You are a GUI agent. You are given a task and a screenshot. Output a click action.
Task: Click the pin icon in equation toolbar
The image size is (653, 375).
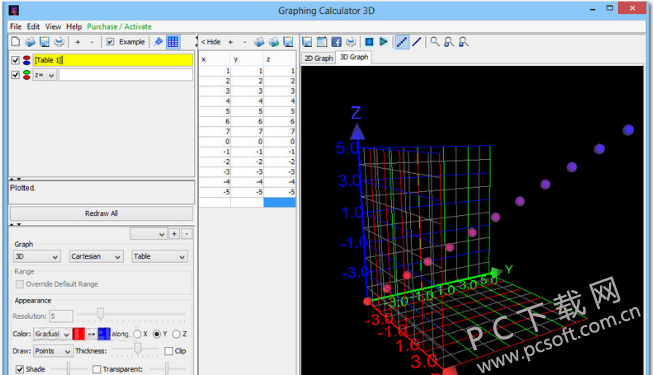pyautogui.click(x=158, y=42)
